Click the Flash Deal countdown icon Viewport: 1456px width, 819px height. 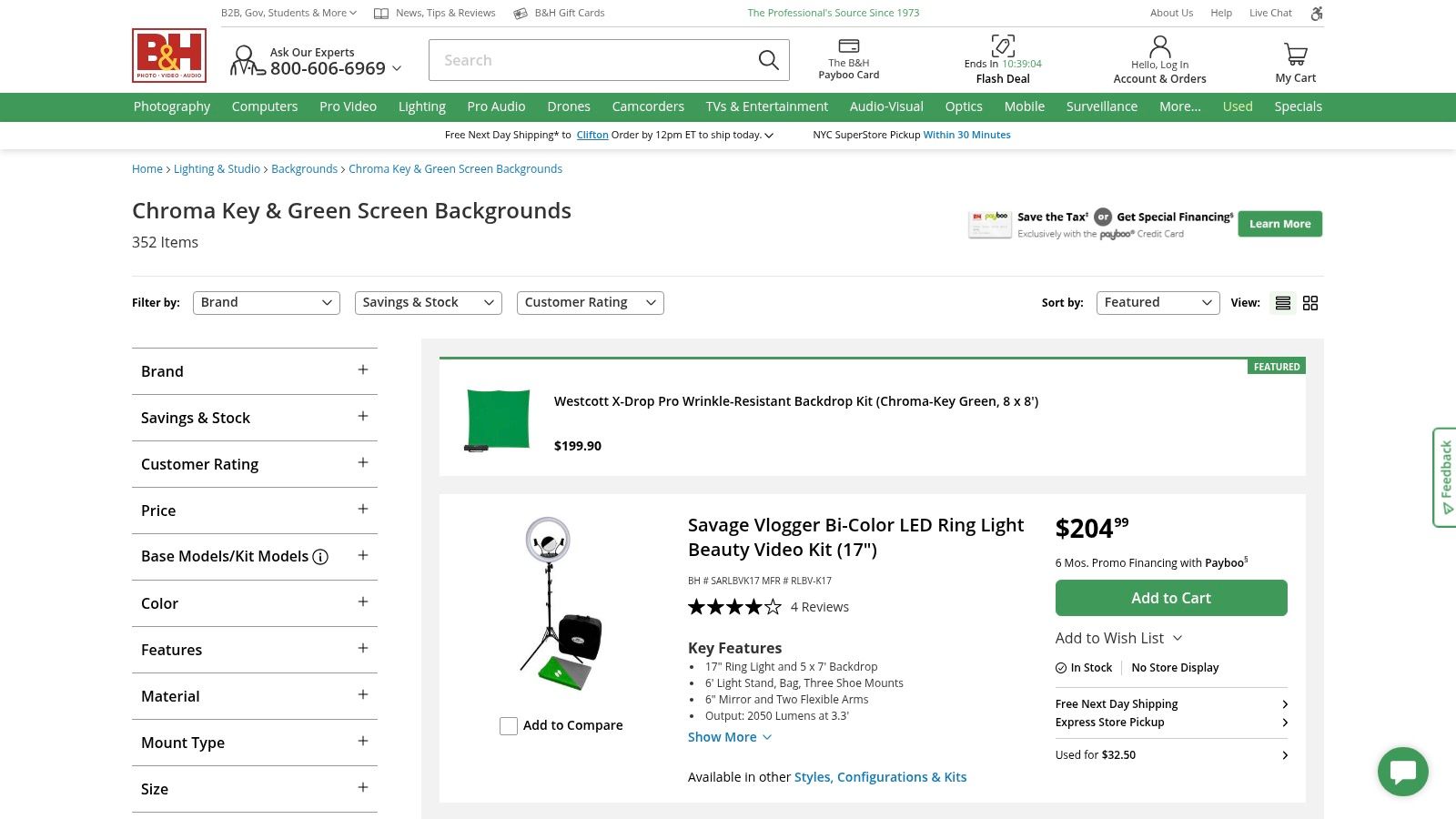point(1002,45)
